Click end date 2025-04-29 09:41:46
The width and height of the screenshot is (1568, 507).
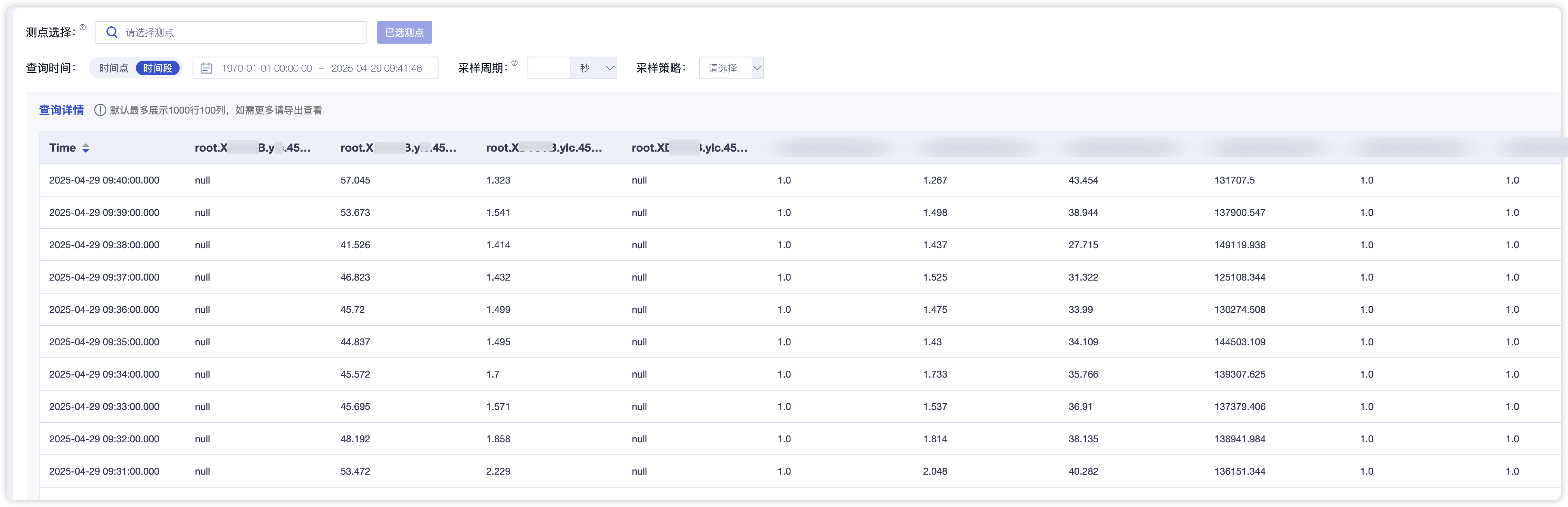click(376, 68)
